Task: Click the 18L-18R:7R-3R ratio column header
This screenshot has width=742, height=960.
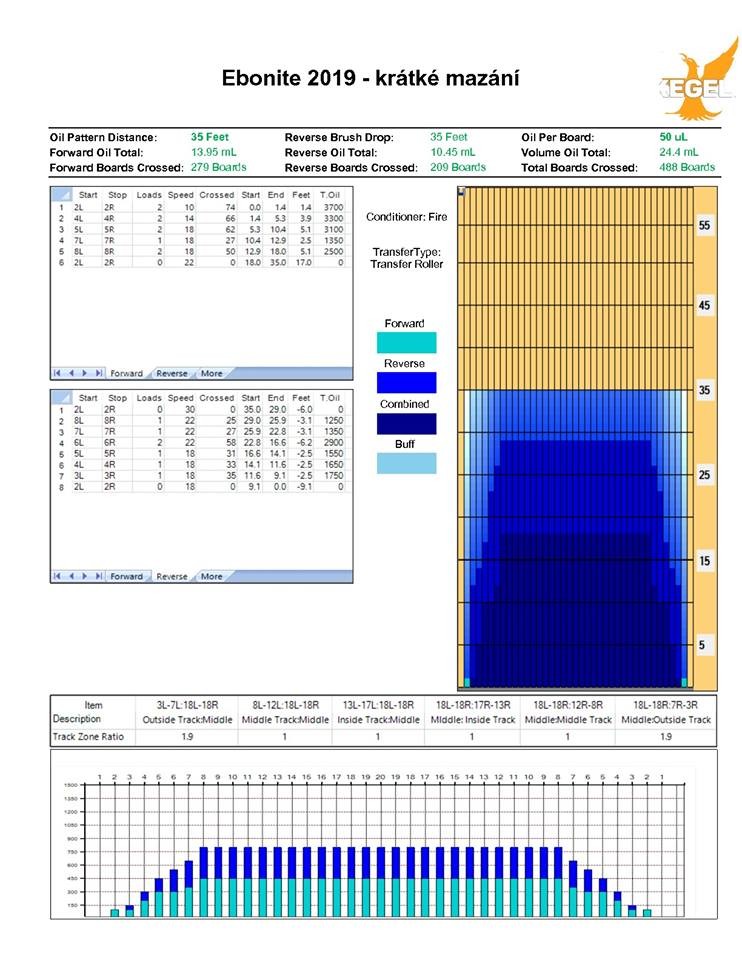Action: (665, 705)
